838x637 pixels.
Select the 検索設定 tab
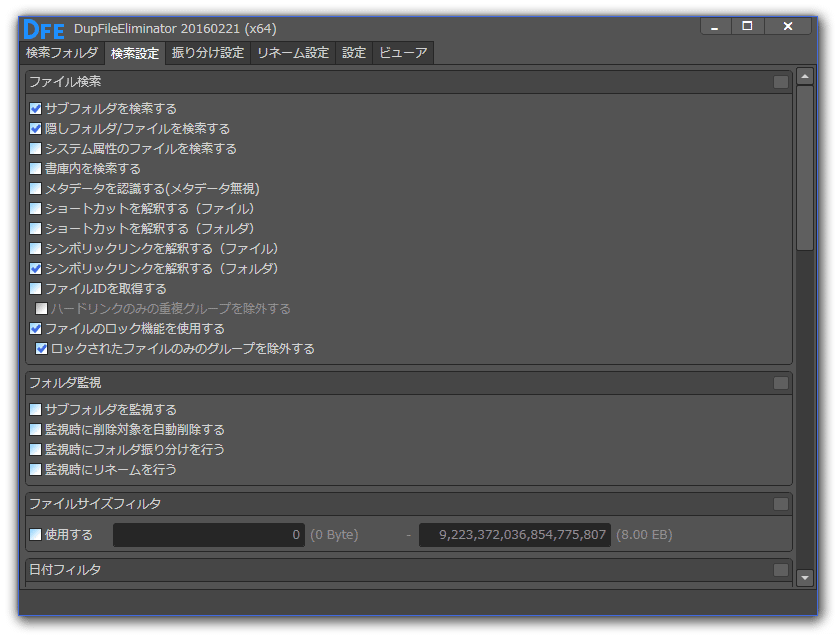point(135,53)
